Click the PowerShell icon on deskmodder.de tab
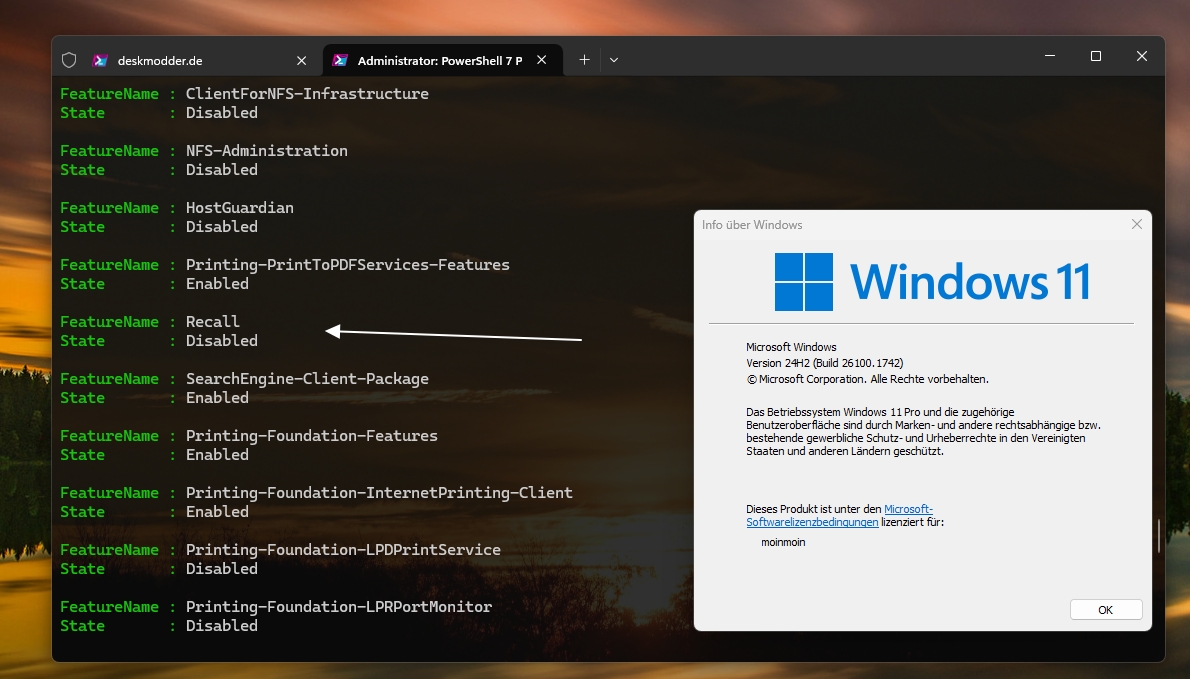Screen dimensions: 1190x679 pyautogui.click(x=100, y=60)
